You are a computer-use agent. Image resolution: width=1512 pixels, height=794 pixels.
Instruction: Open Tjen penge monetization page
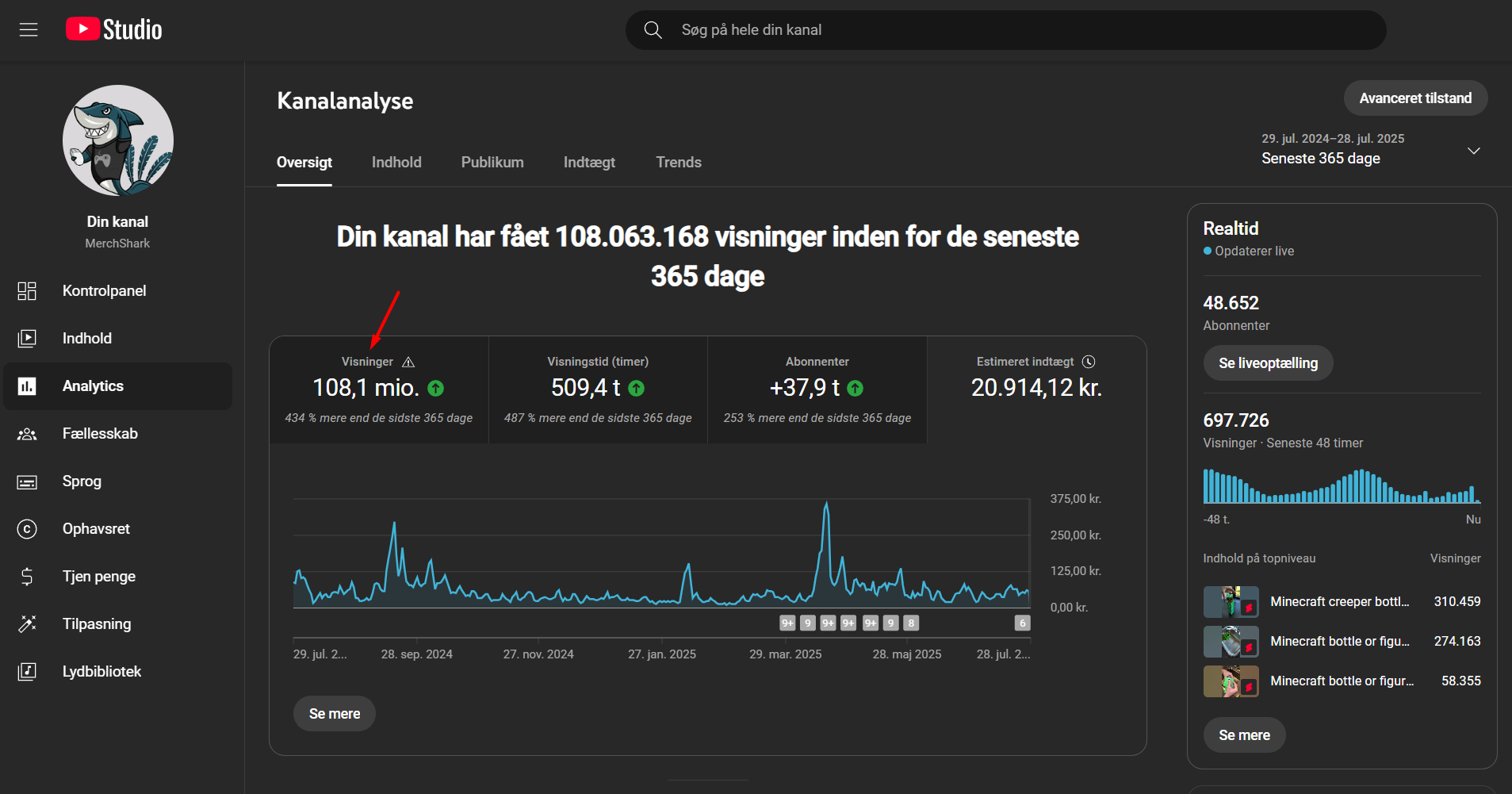pyautogui.click(x=98, y=577)
